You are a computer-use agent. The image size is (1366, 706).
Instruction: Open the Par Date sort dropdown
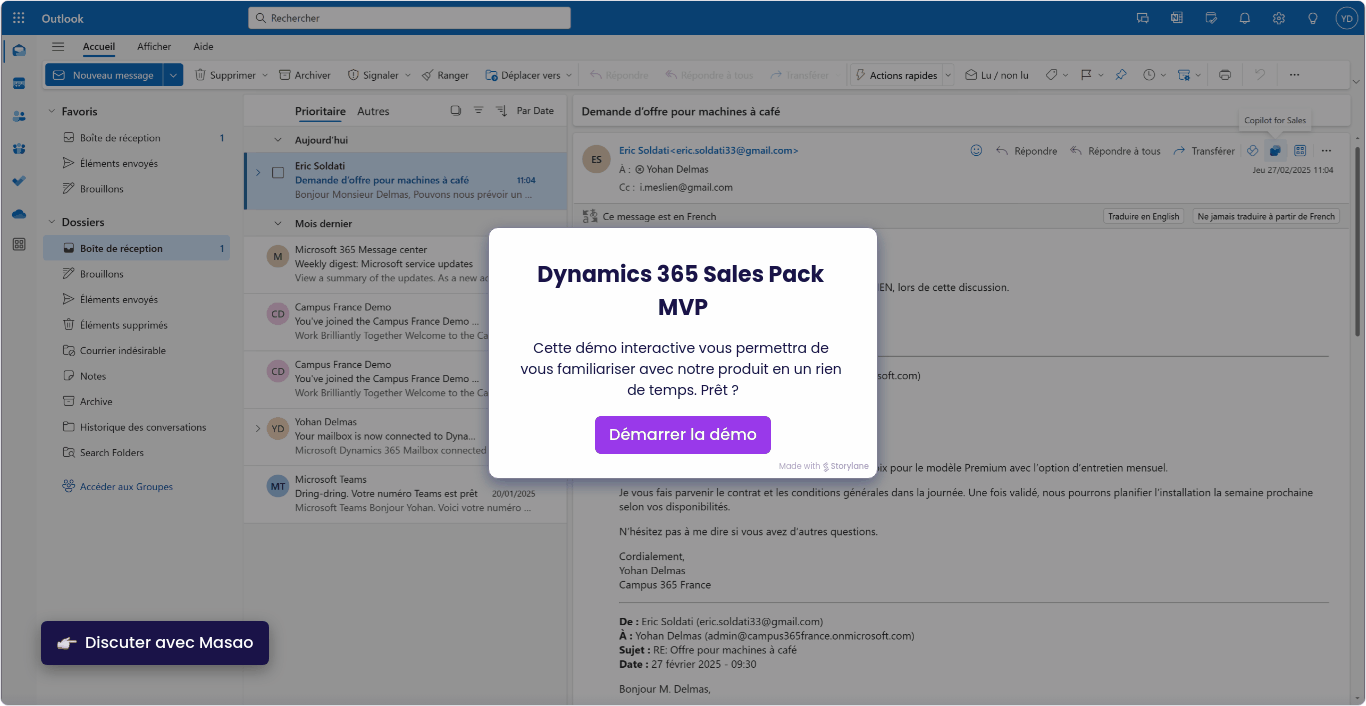[535, 111]
